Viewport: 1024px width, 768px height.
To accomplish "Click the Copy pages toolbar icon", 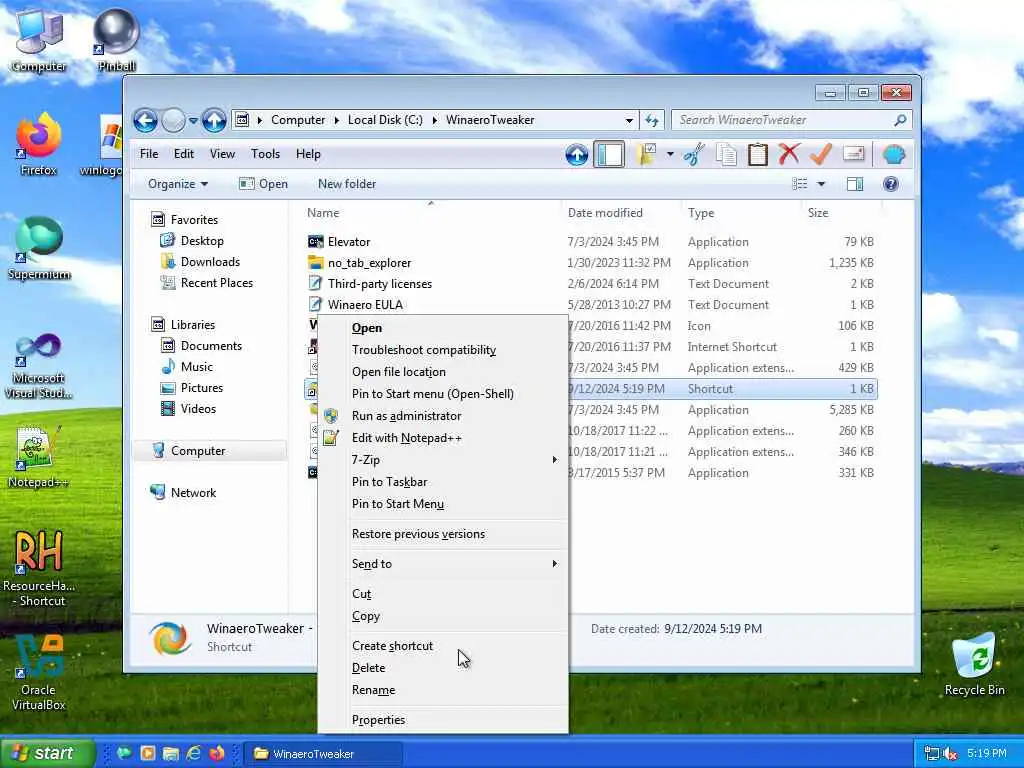I will [726, 155].
